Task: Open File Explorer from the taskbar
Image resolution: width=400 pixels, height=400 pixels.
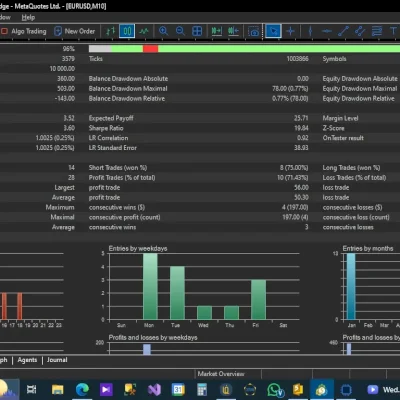Action: (57, 389)
